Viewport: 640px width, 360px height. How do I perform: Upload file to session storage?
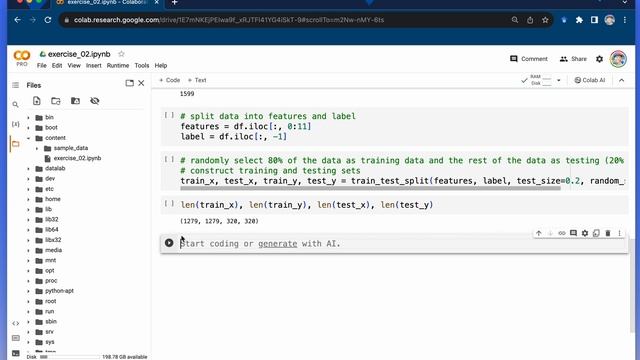[36, 101]
